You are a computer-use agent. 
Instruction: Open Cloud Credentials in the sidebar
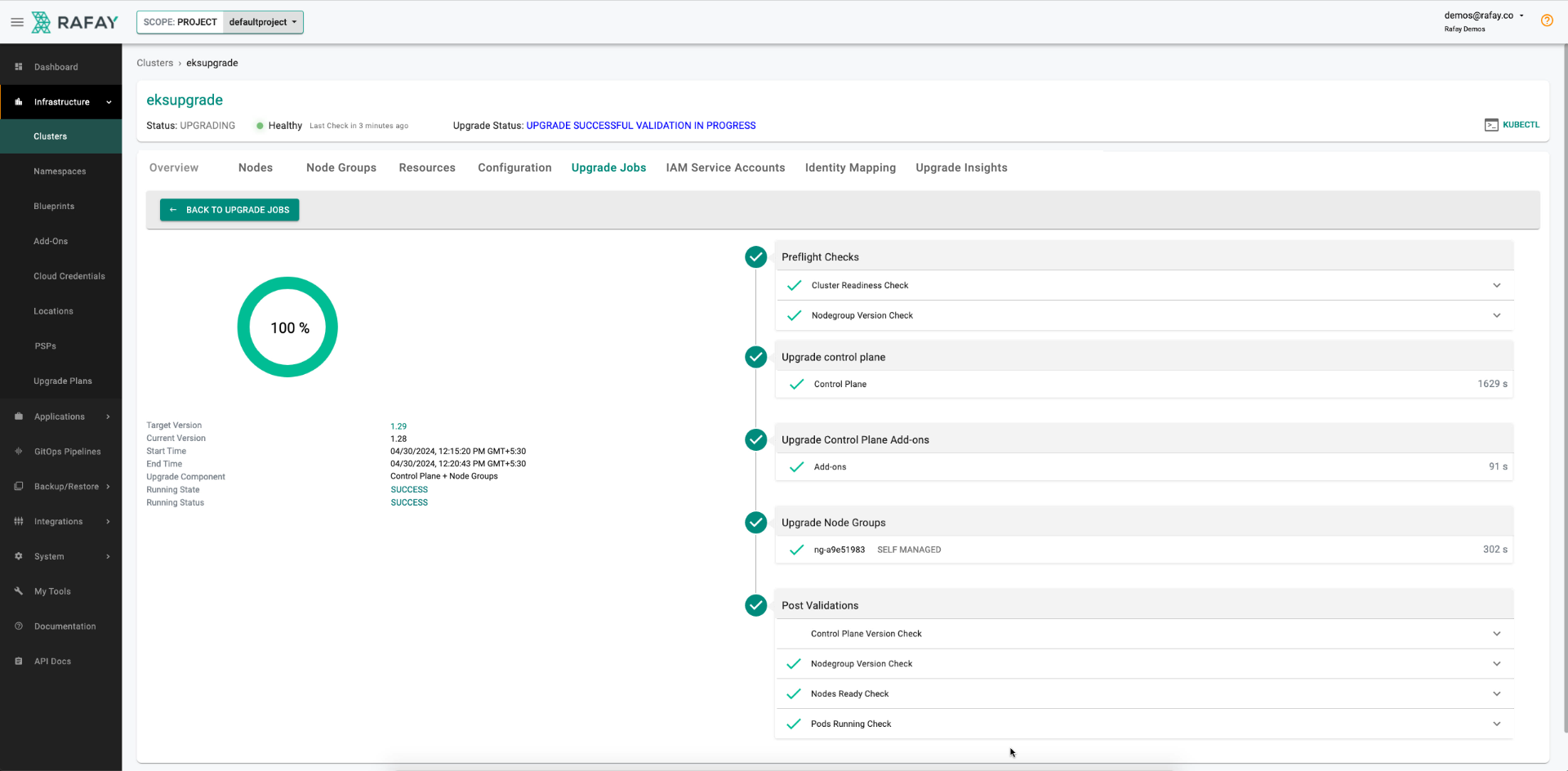tap(69, 276)
